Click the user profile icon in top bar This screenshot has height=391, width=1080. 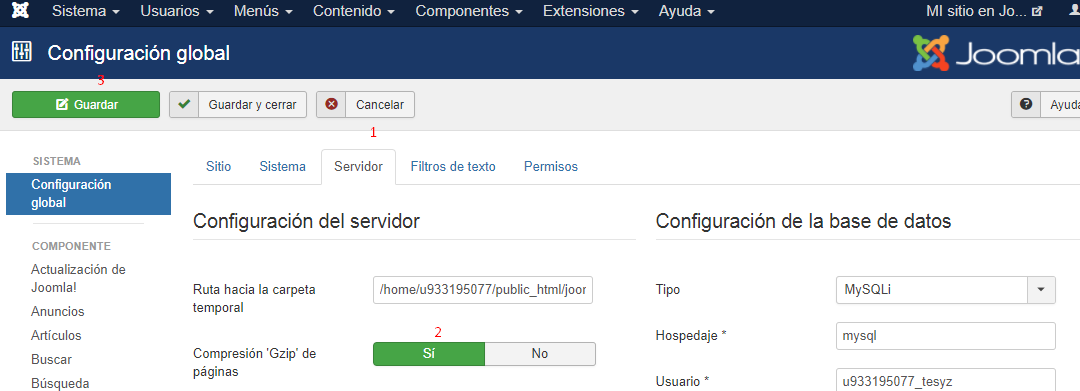(1075, 11)
